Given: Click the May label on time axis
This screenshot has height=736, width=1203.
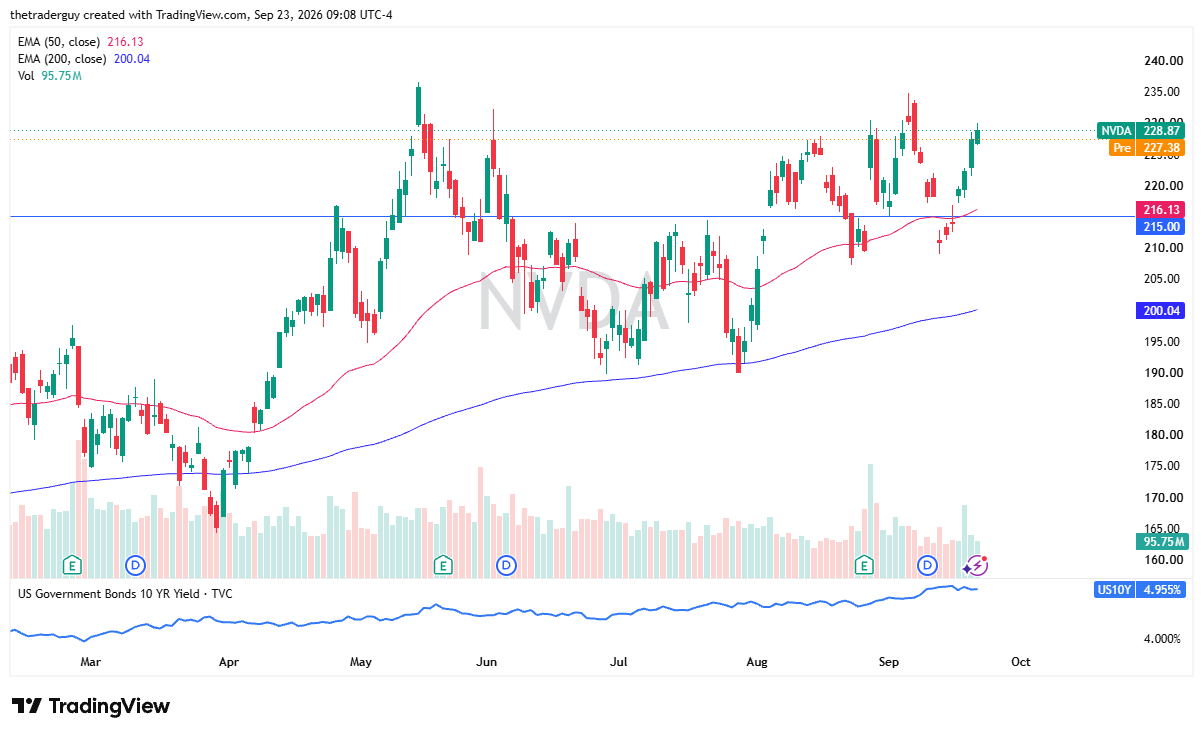Looking at the screenshot, I should 361,661.
